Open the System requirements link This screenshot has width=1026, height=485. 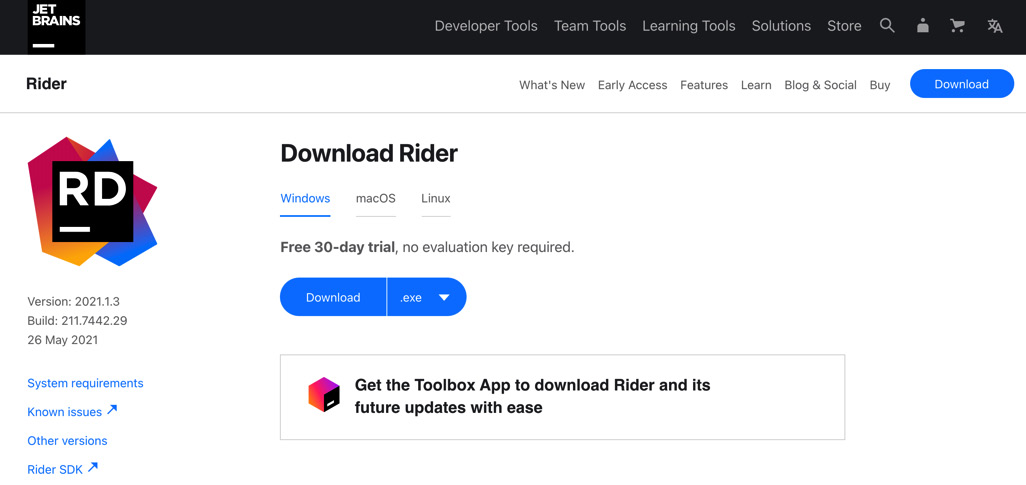click(85, 383)
